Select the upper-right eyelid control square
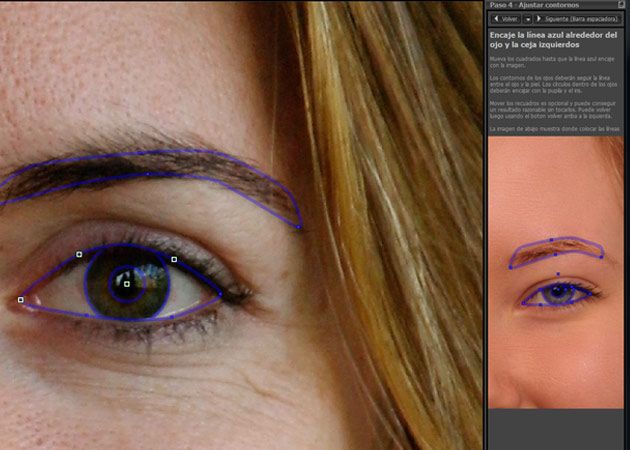The height and width of the screenshot is (450, 630). [x=173, y=259]
